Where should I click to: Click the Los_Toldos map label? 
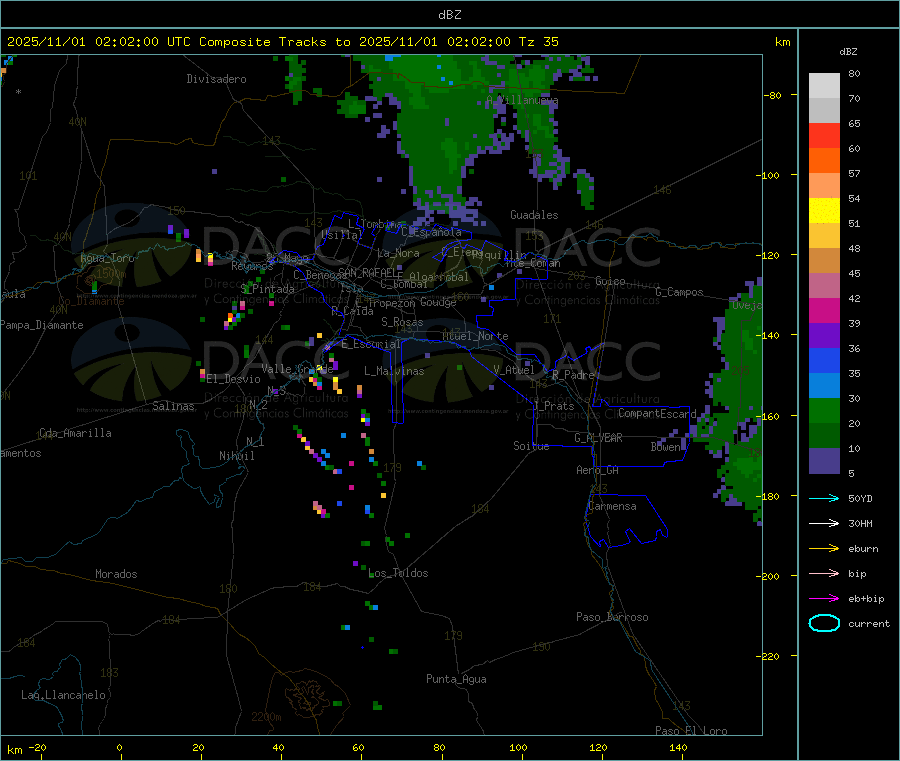(x=398, y=573)
